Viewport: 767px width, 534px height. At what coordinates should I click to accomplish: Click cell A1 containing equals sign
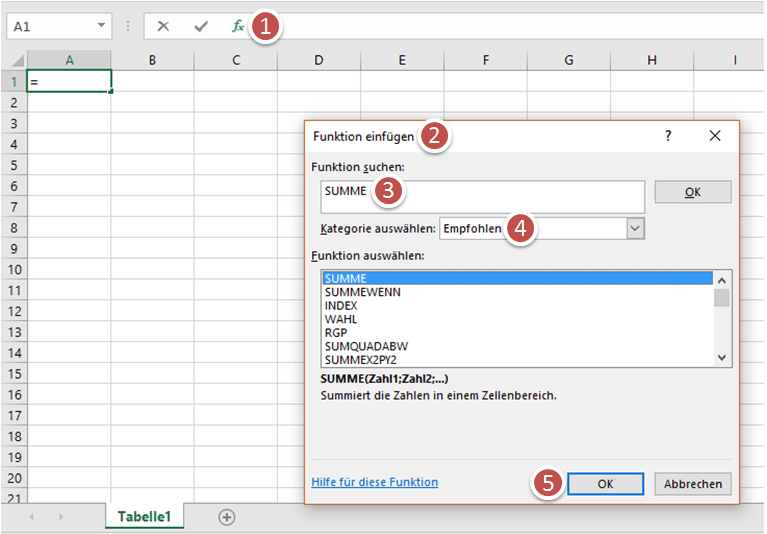[x=69, y=81]
